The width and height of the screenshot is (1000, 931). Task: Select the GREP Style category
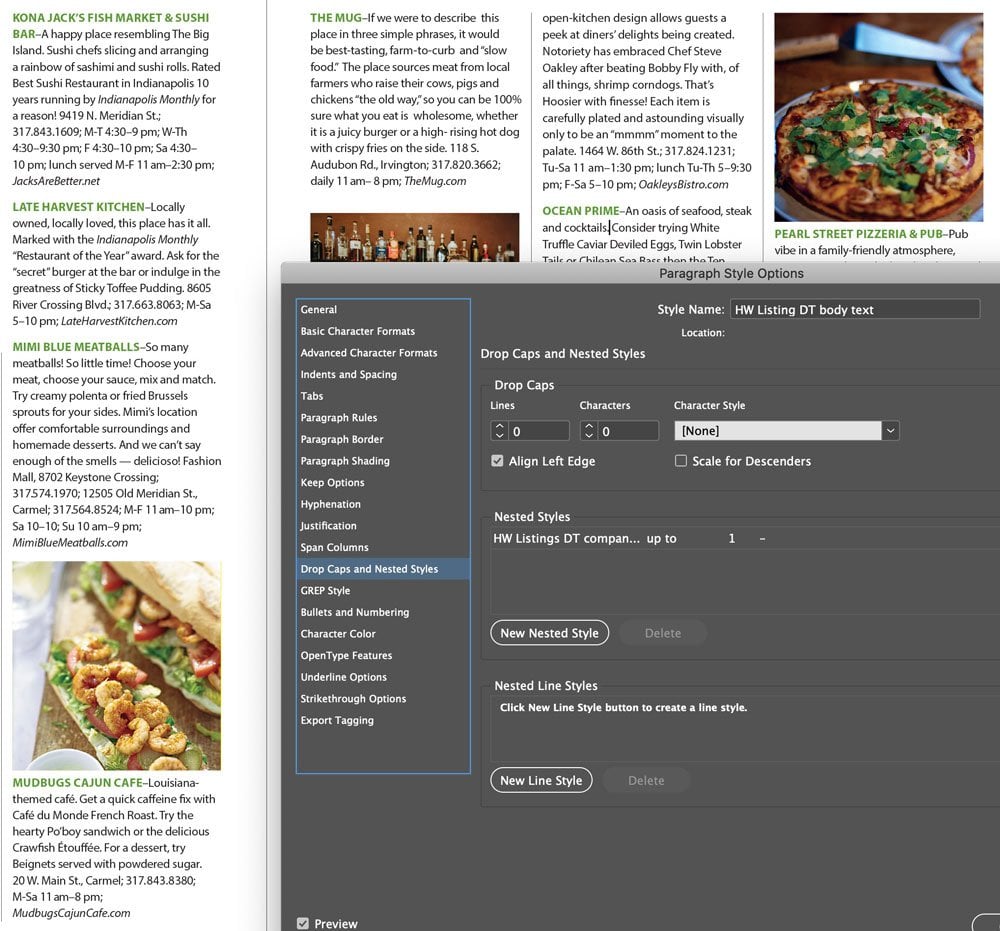coord(325,591)
